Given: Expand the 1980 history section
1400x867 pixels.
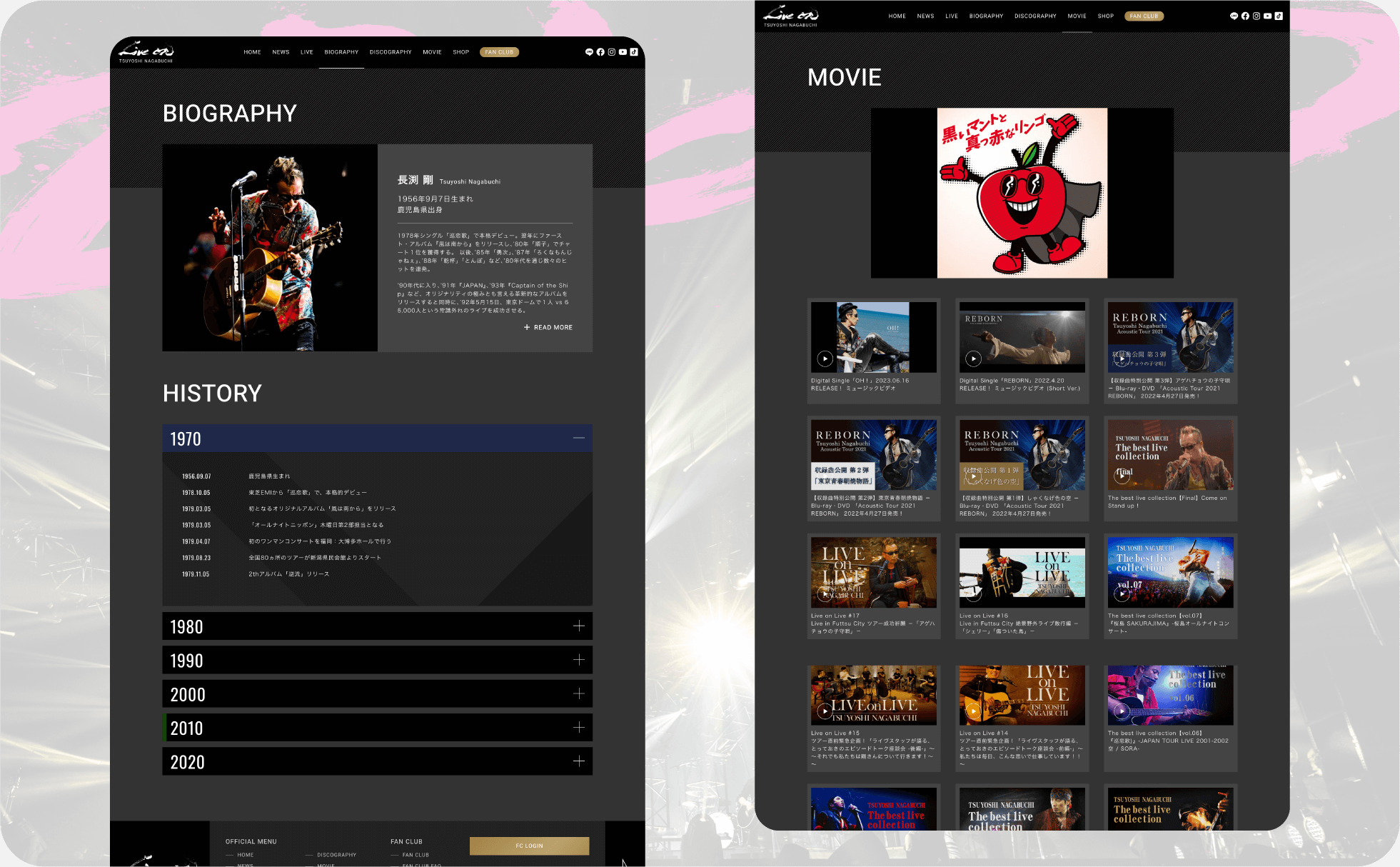Looking at the screenshot, I should [x=578, y=626].
